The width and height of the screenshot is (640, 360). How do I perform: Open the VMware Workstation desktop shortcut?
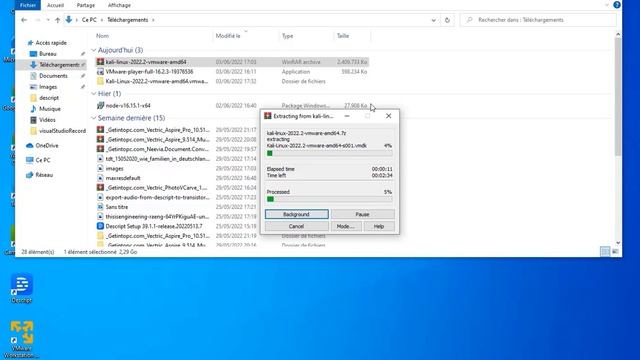22,340
